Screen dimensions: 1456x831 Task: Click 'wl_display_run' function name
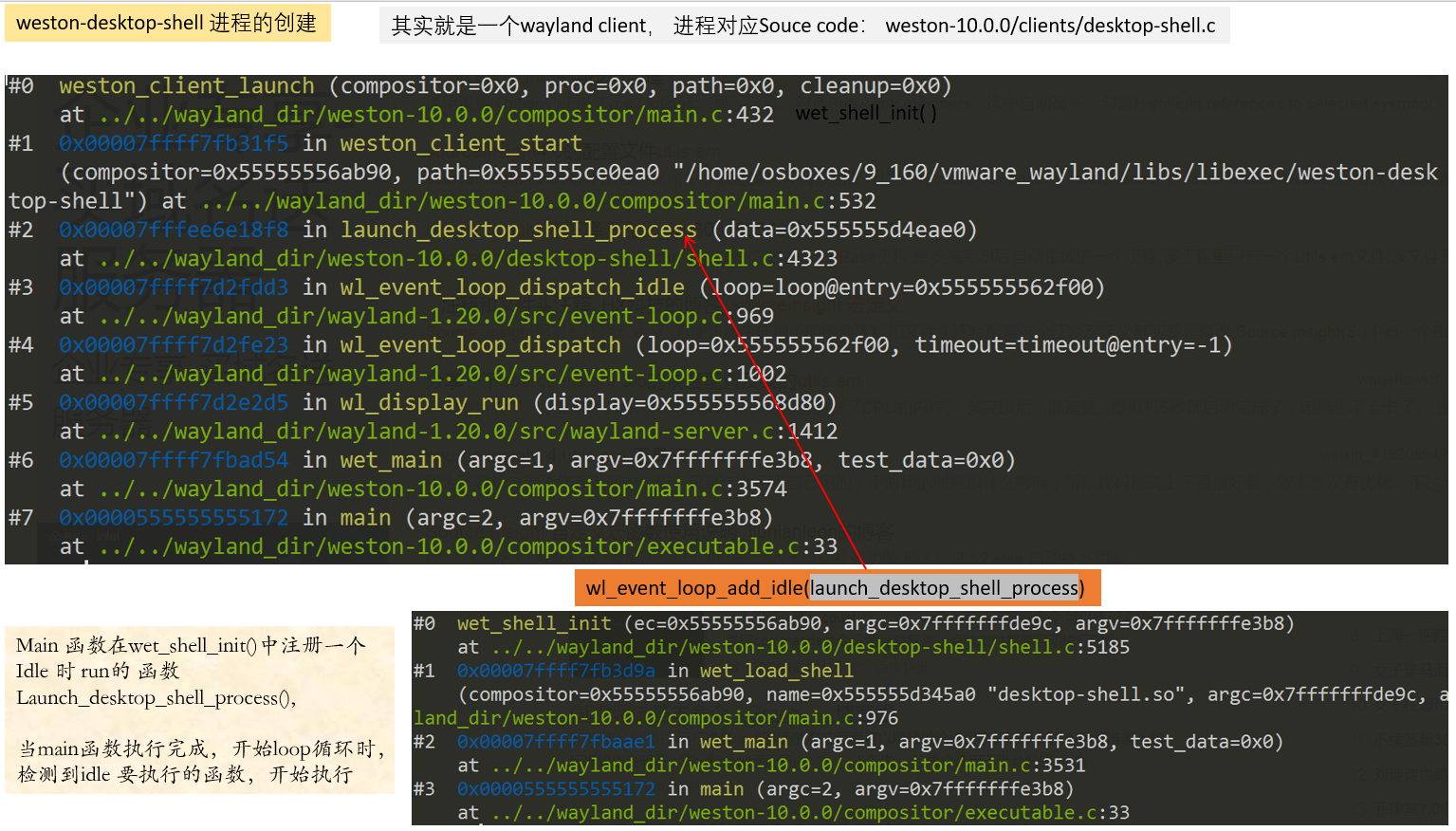(430, 402)
